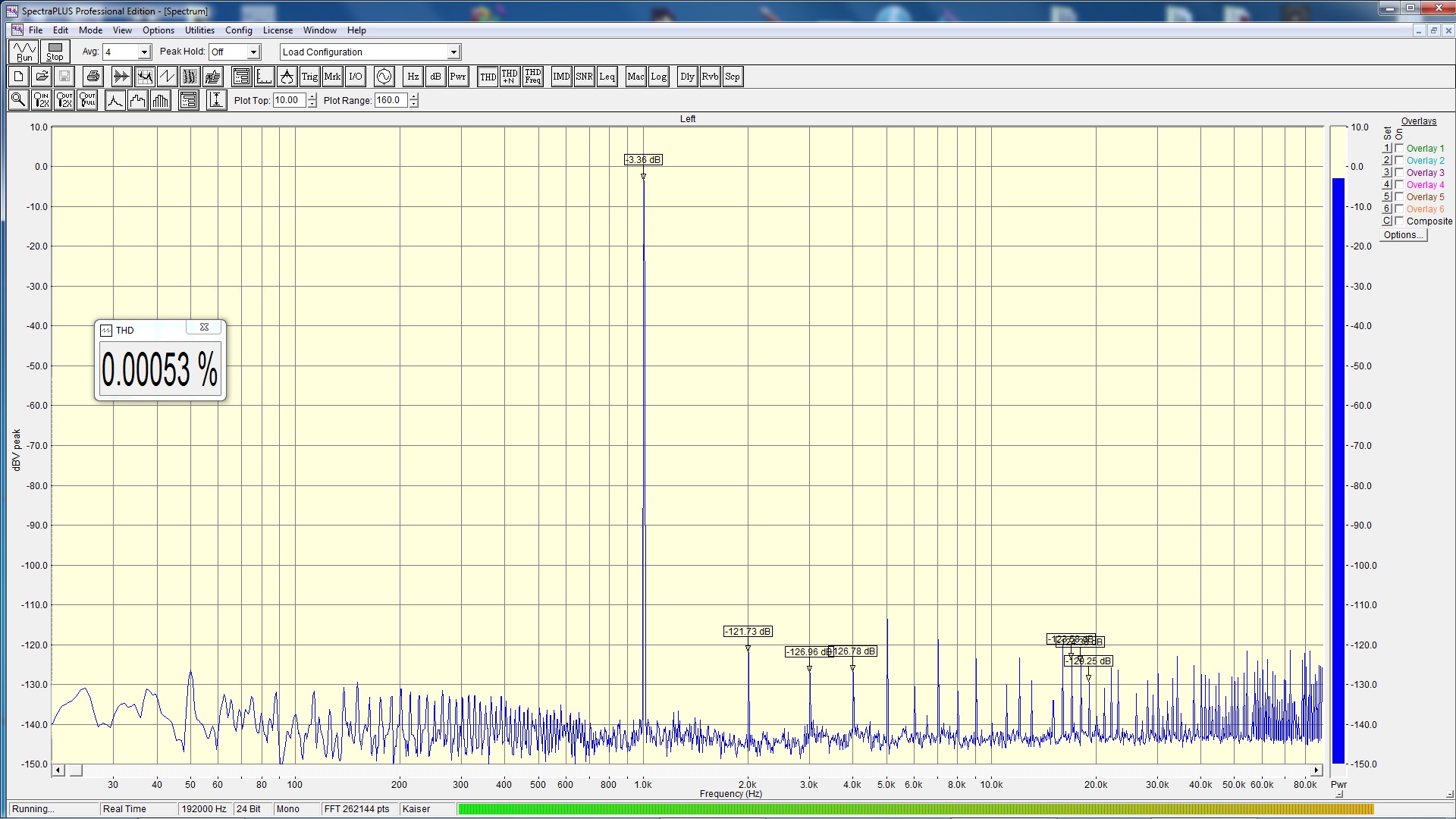The image size is (1456, 819).
Task: Click the horizontal scrollbar thumb below plot
Action: point(76,770)
